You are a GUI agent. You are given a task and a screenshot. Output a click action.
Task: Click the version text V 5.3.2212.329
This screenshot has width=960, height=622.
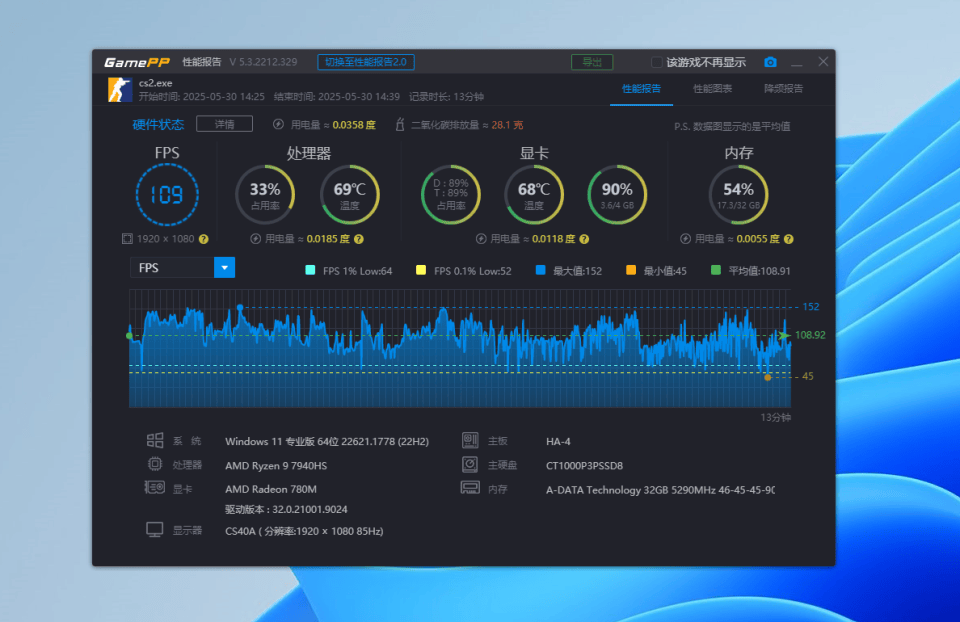coord(263,62)
